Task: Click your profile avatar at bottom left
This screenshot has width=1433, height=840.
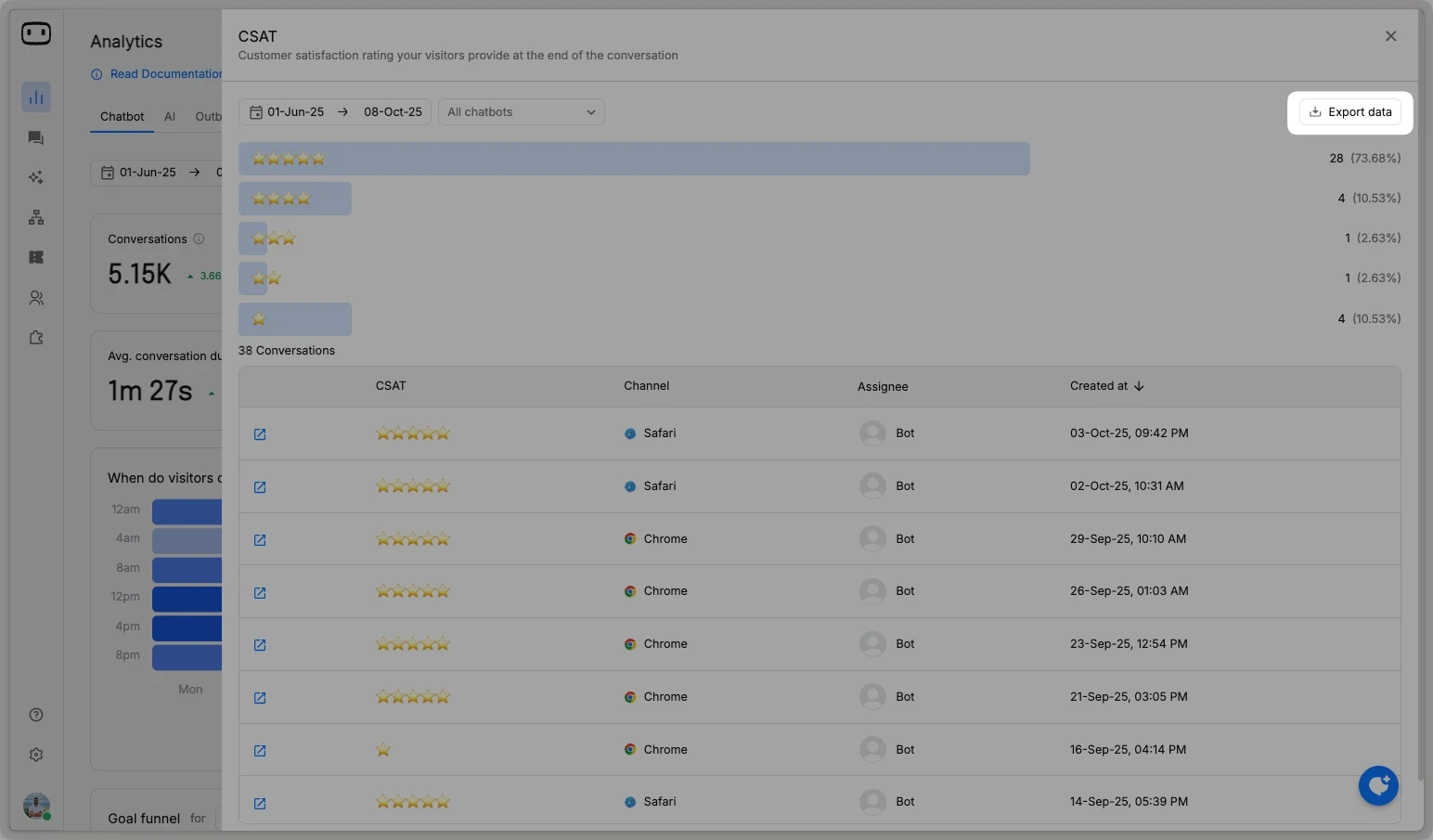Action: 36,806
